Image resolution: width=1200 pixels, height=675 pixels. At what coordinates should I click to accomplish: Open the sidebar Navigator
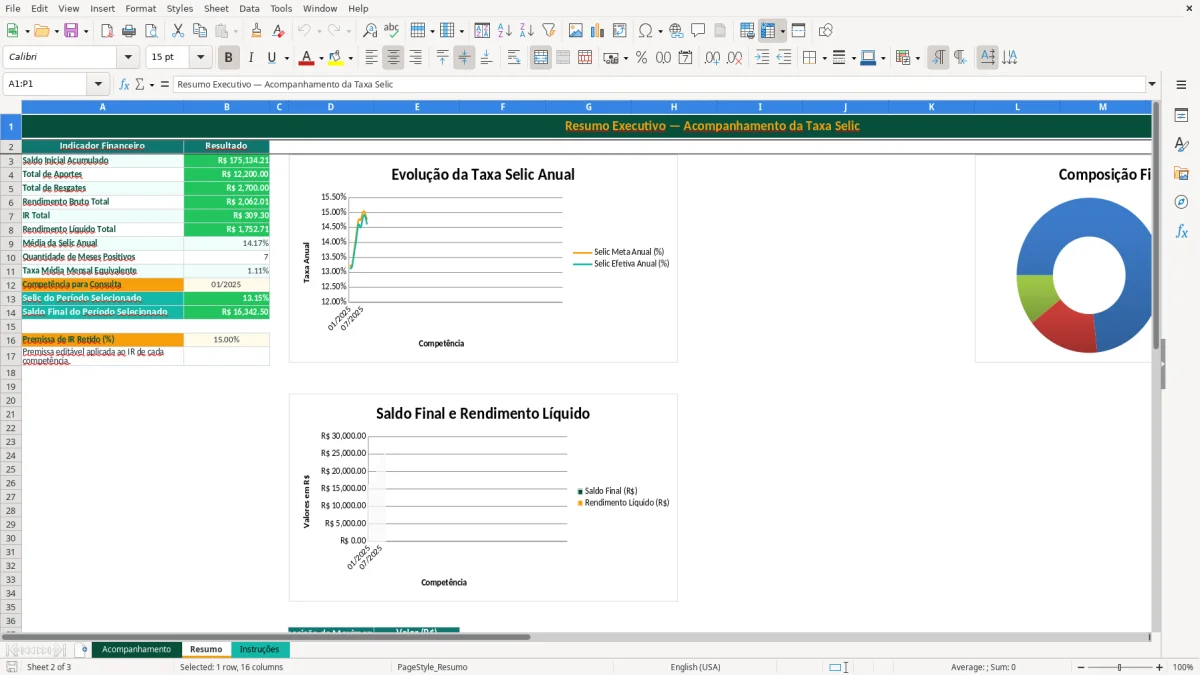point(1181,203)
